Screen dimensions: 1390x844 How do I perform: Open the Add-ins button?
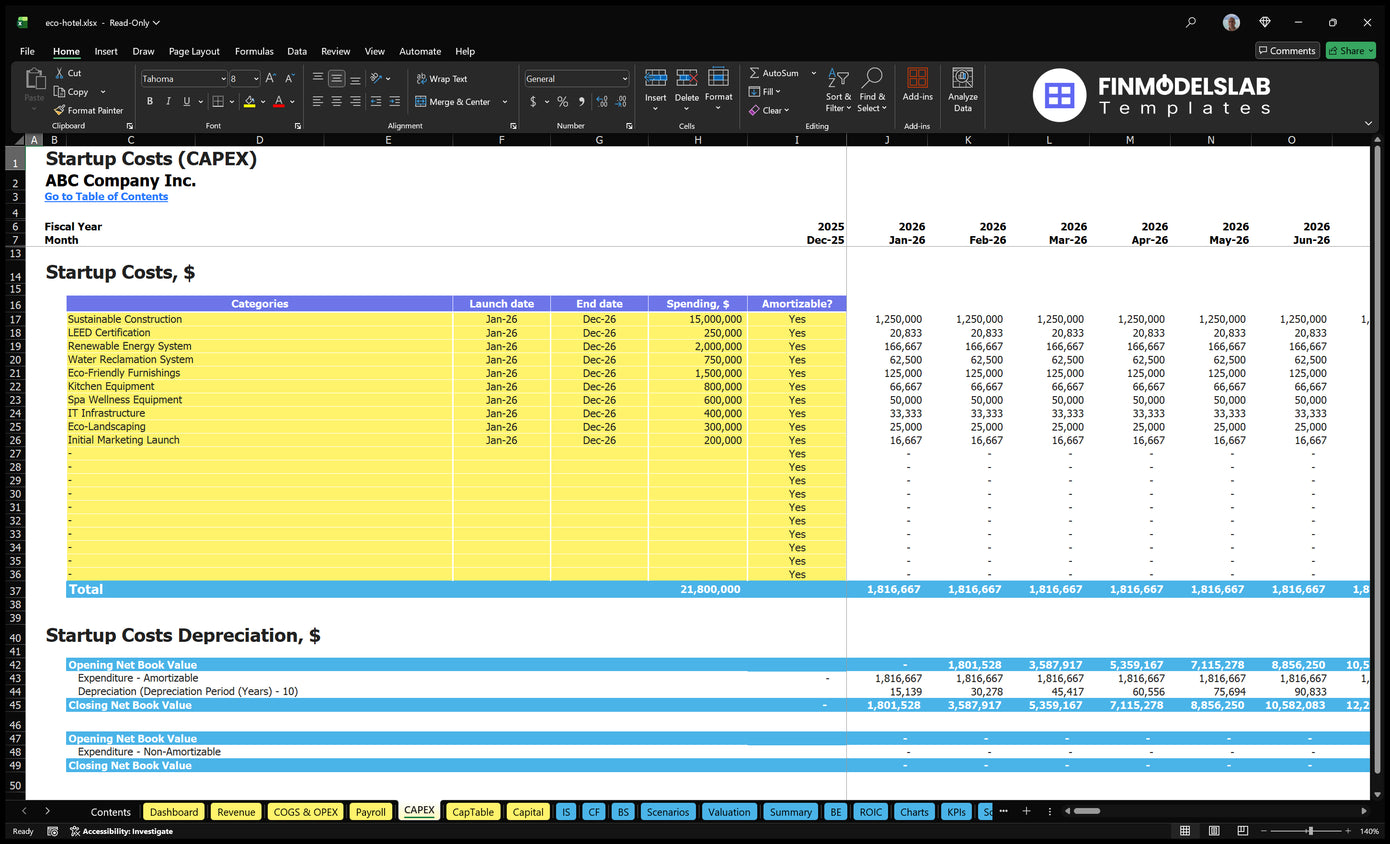917,84
